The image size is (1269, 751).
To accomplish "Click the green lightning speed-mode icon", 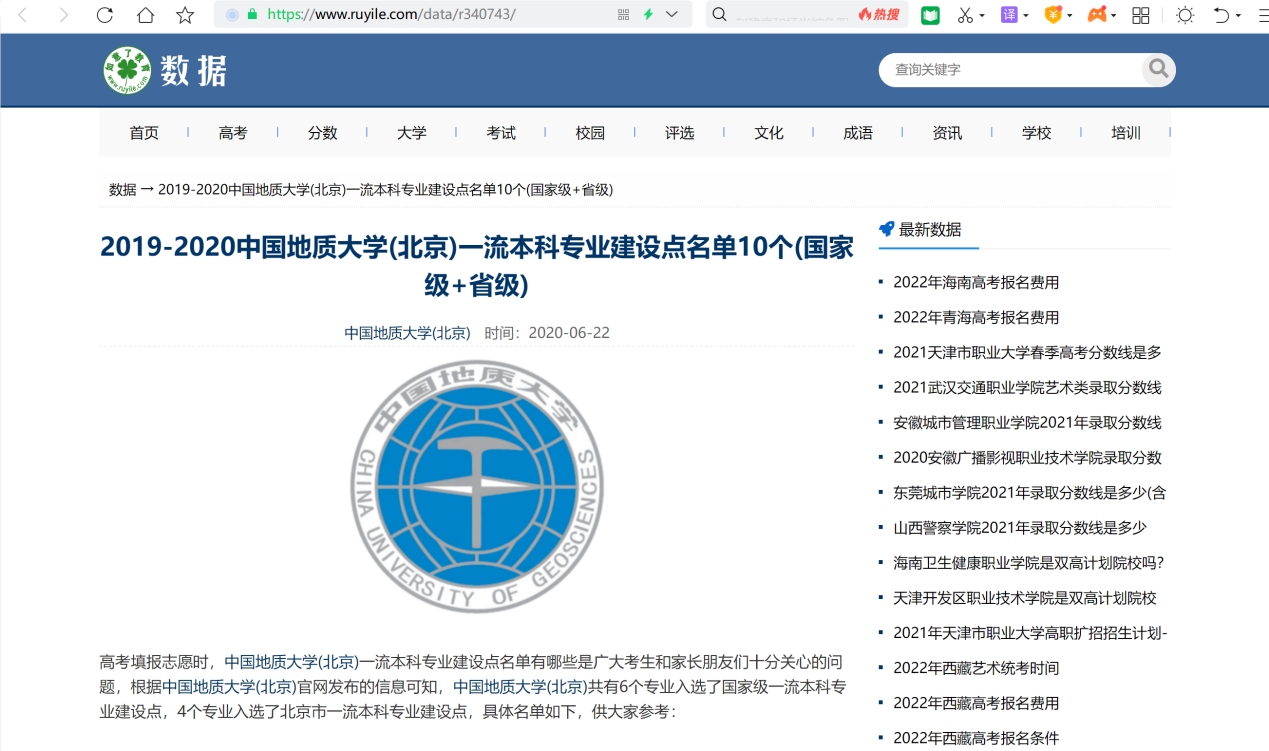I will (x=648, y=15).
